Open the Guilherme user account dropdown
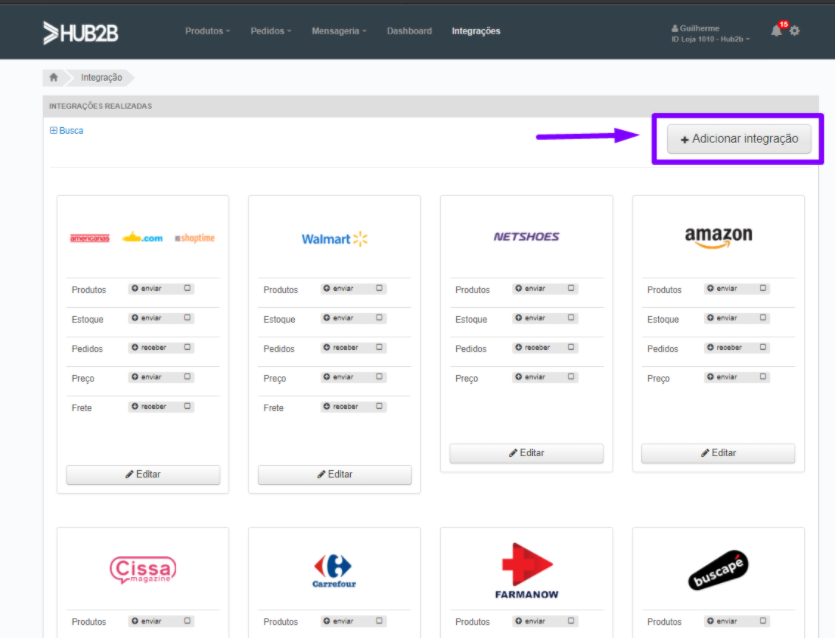 [710, 33]
